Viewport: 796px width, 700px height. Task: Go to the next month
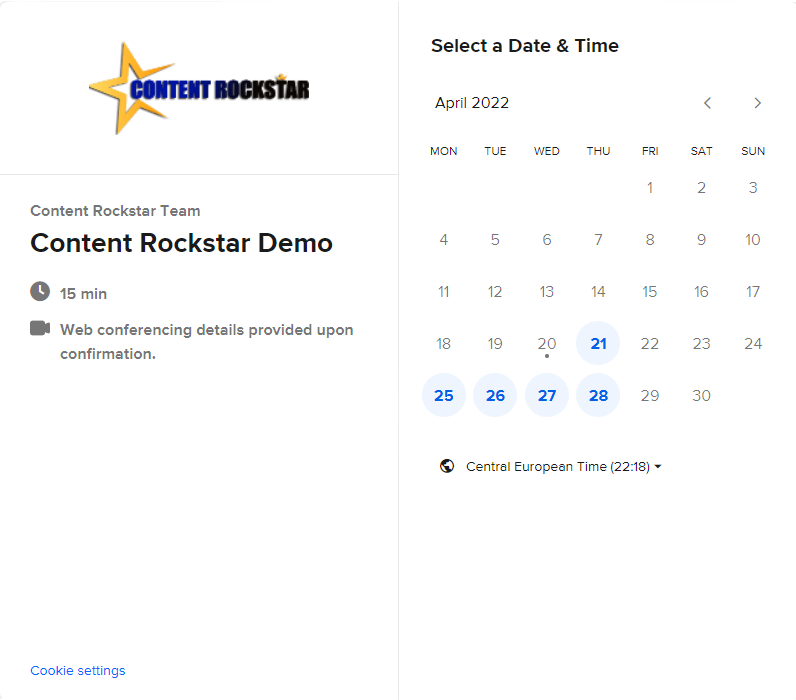[757, 103]
